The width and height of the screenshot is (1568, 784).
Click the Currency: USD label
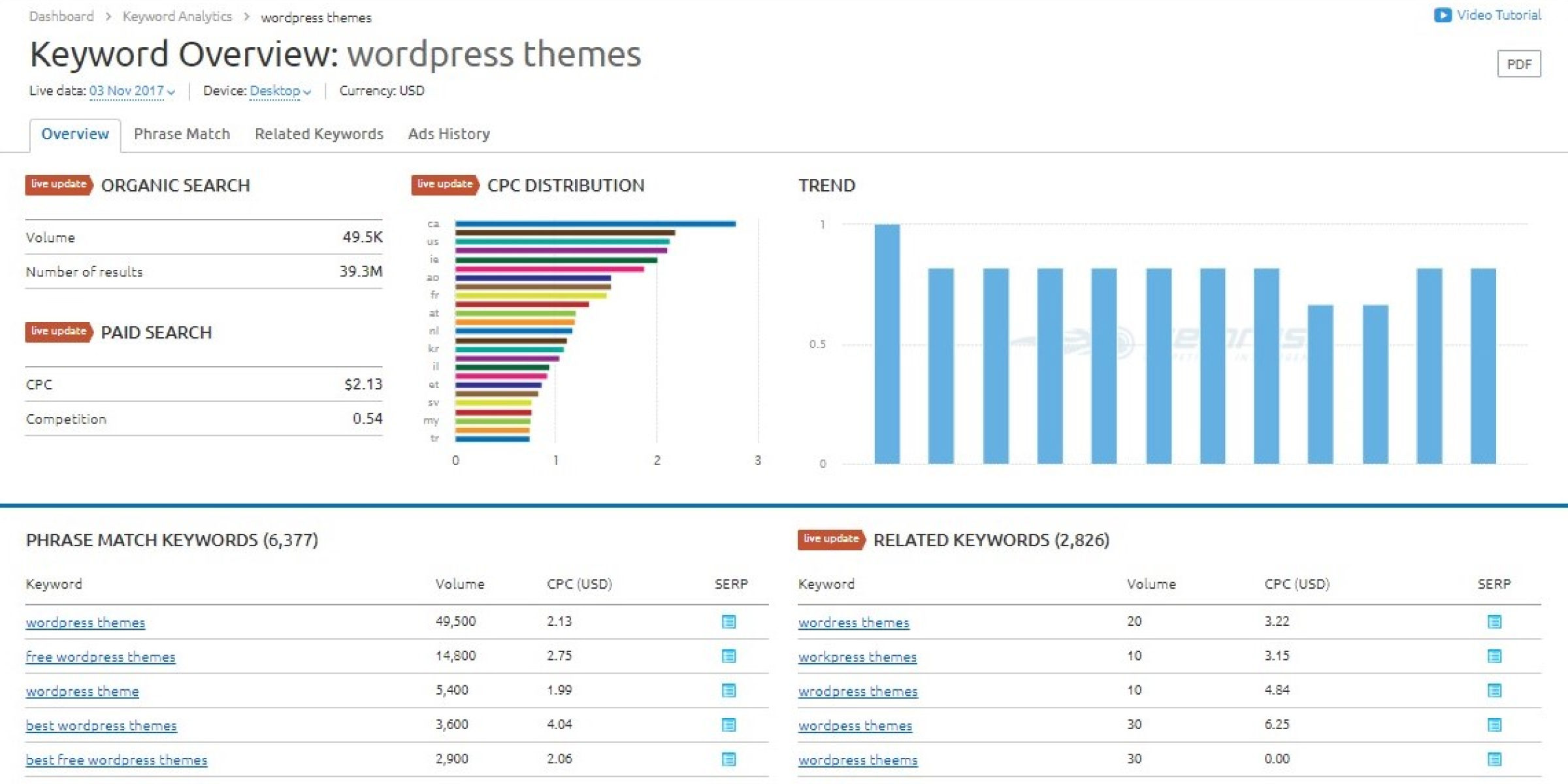pyautogui.click(x=382, y=91)
